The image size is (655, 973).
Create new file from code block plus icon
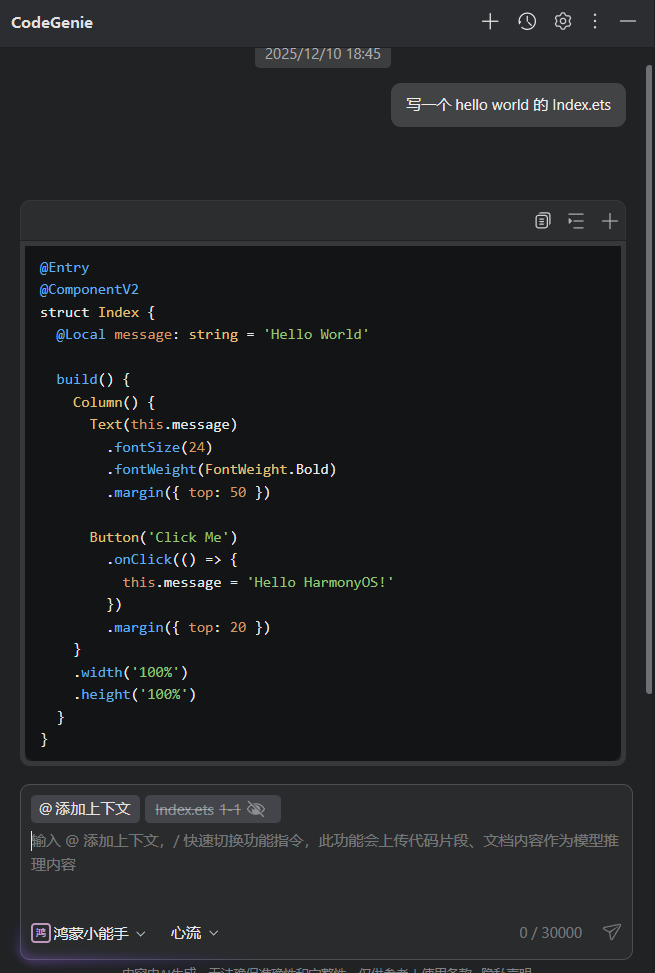(609, 221)
